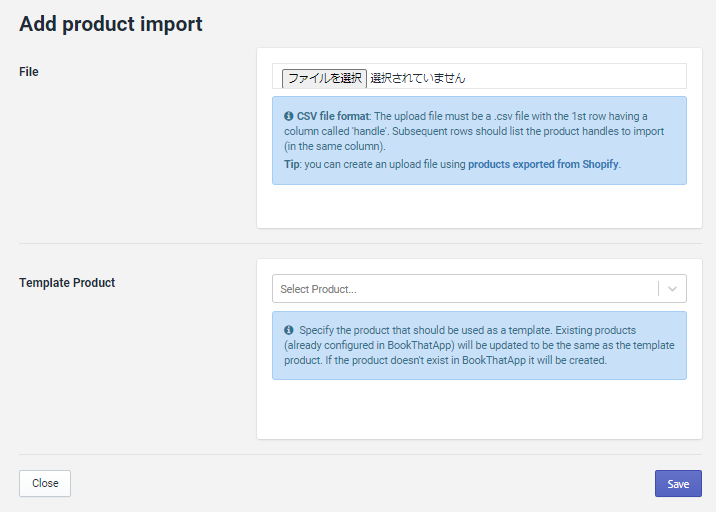
Task: Expand the Select Product dropdown chevron
Action: click(672, 289)
